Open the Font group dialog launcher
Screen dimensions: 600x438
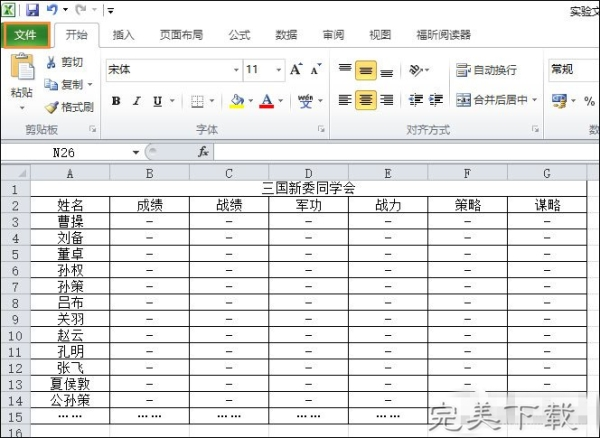pyautogui.click(x=321, y=129)
